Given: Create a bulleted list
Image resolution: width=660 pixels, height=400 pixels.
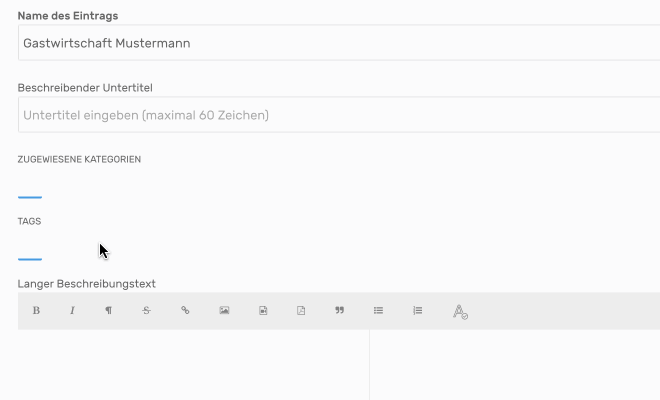Looking at the screenshot, I should pos(379,311).
